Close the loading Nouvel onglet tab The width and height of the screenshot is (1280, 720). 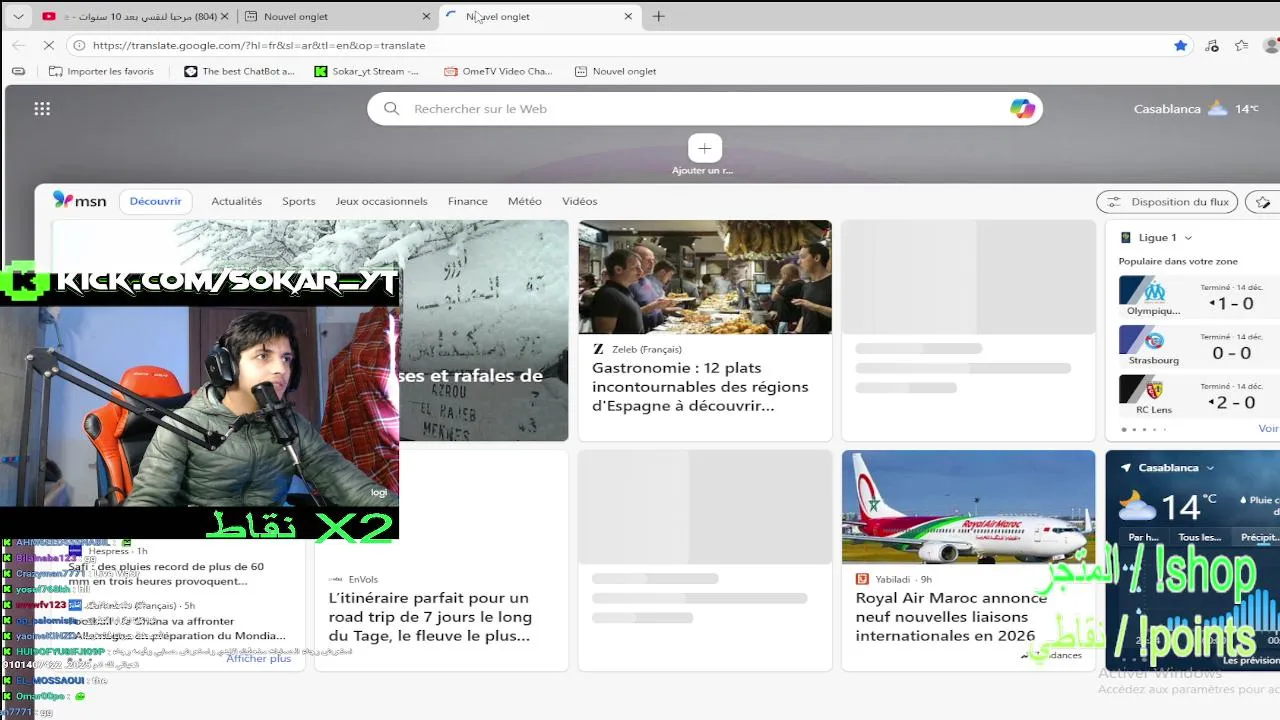(x=628, y=16)
